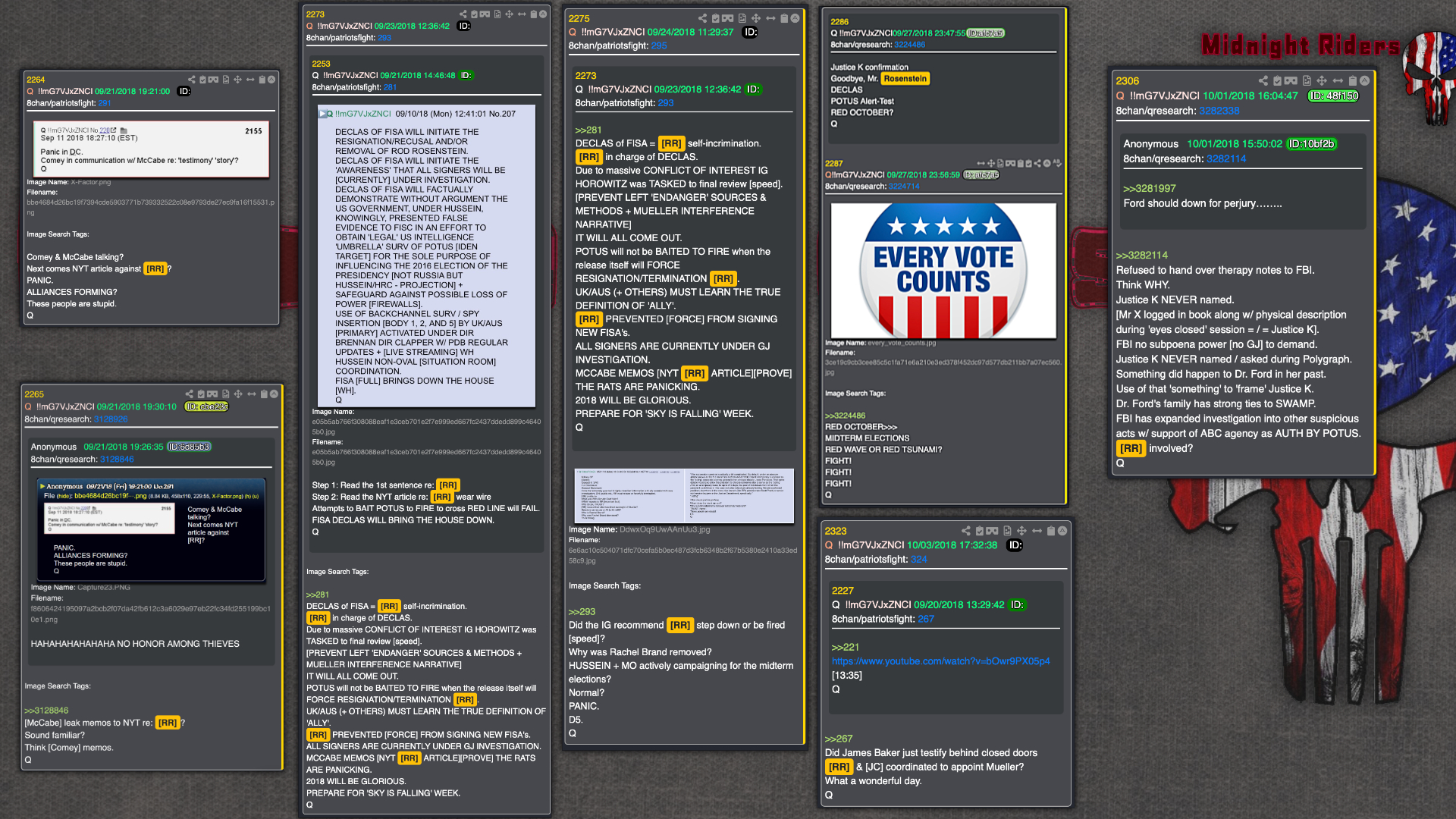Click the share icon on post 2264

192,80
